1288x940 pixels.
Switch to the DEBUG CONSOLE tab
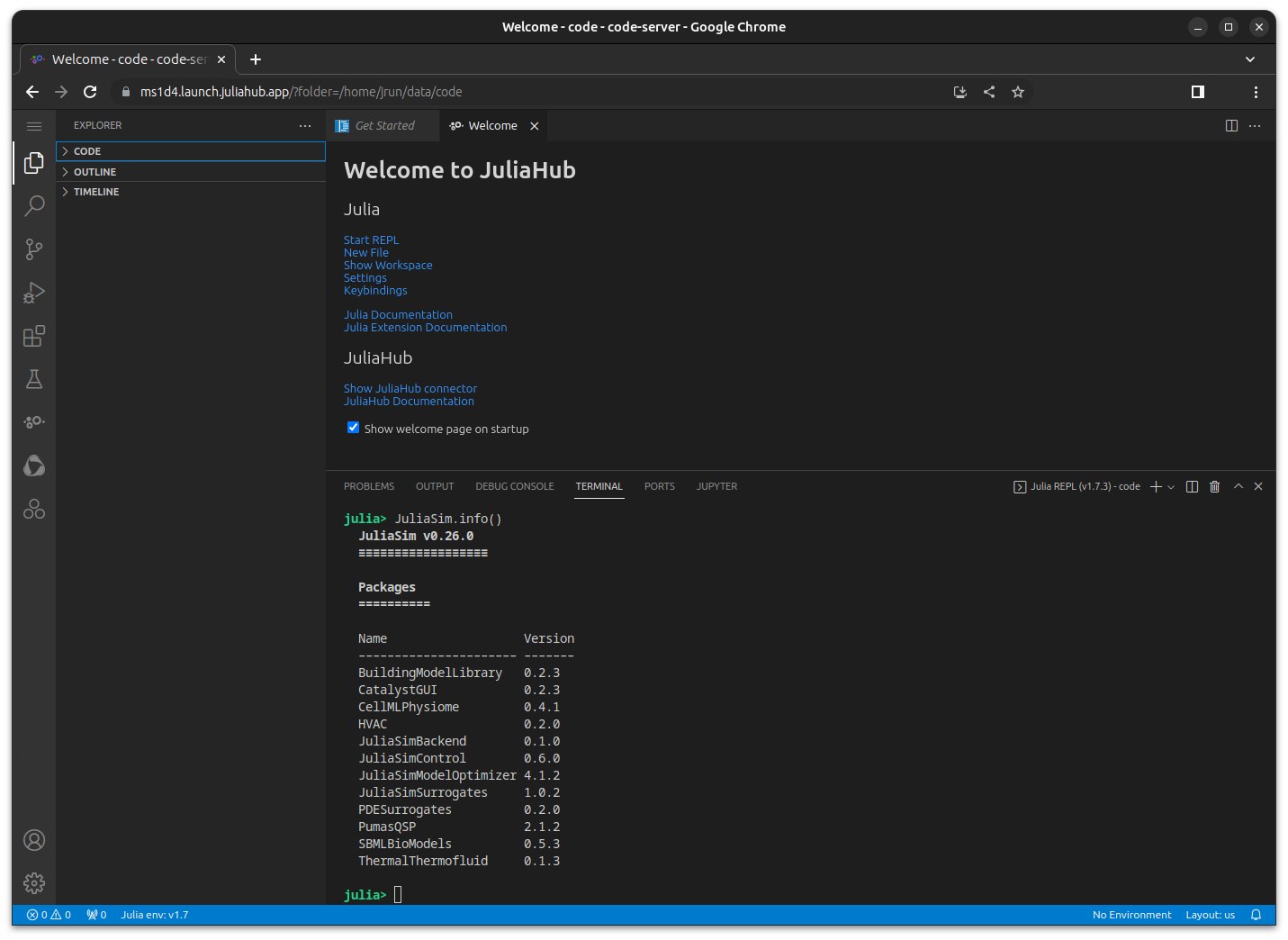tap(515, 486)
